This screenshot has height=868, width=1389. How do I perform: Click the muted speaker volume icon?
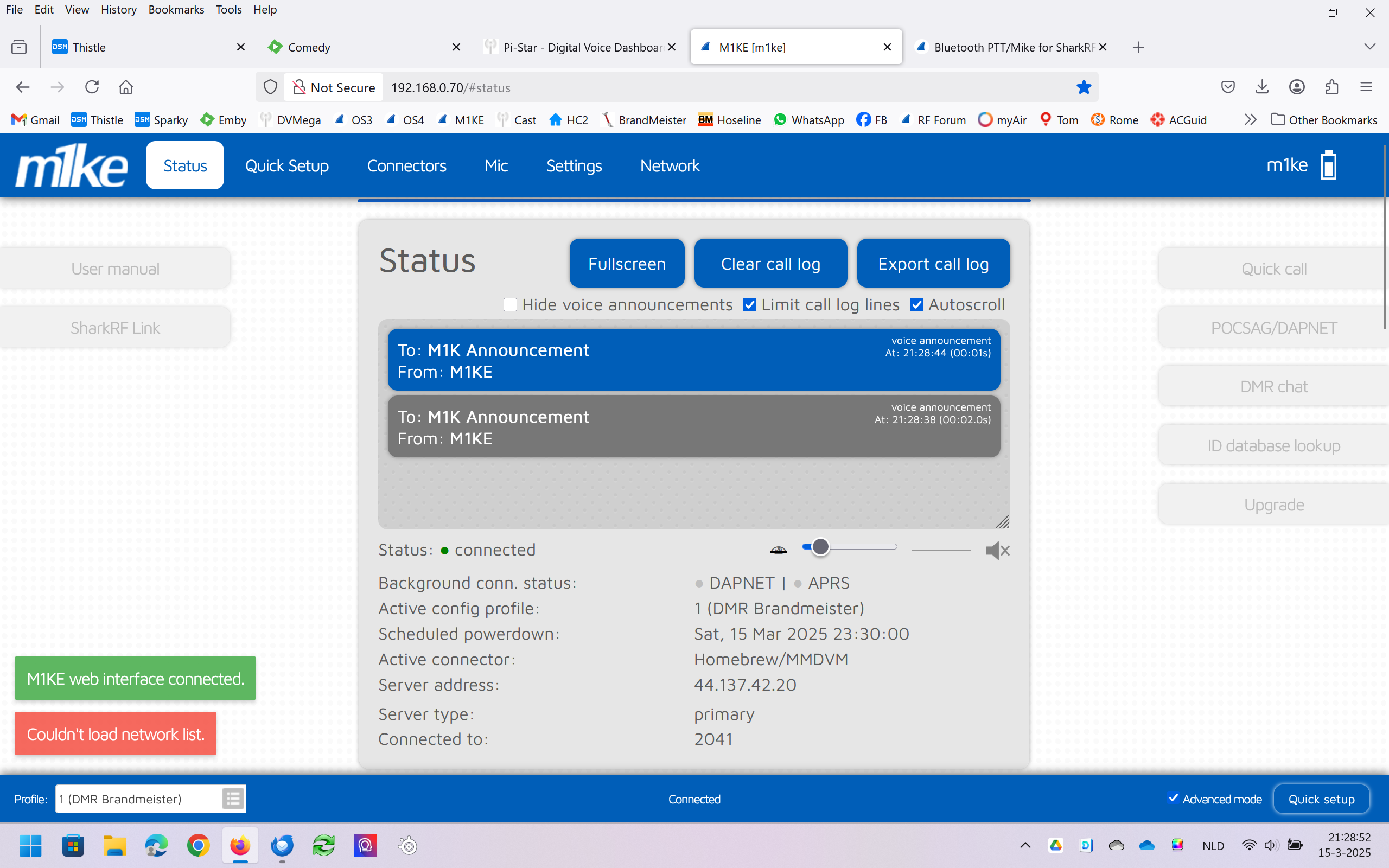click(997, 551)
